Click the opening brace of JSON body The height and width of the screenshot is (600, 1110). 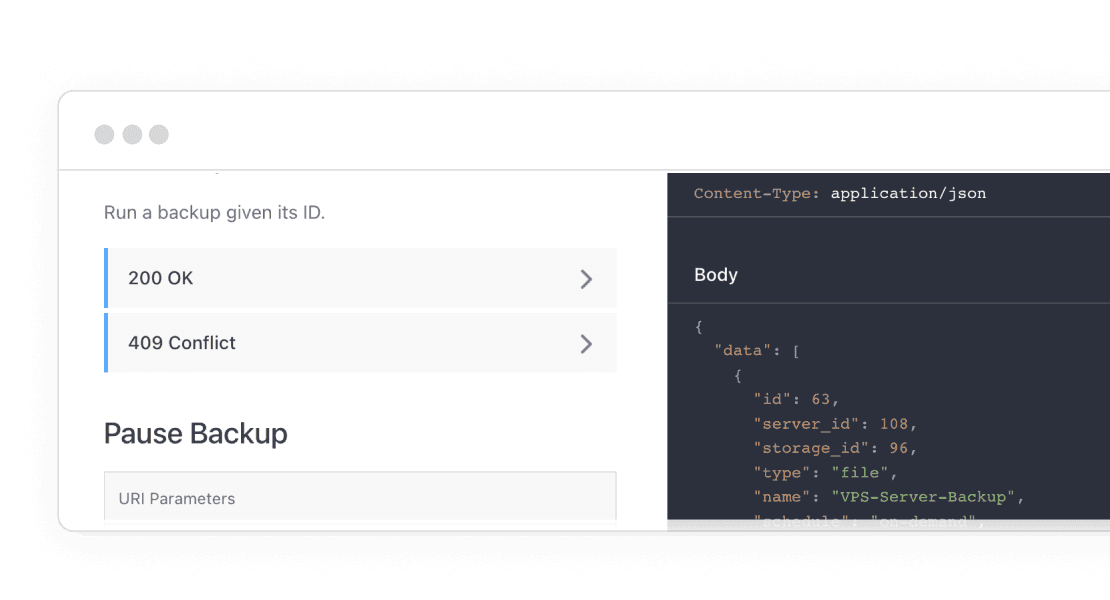click(x=699, y=327)
